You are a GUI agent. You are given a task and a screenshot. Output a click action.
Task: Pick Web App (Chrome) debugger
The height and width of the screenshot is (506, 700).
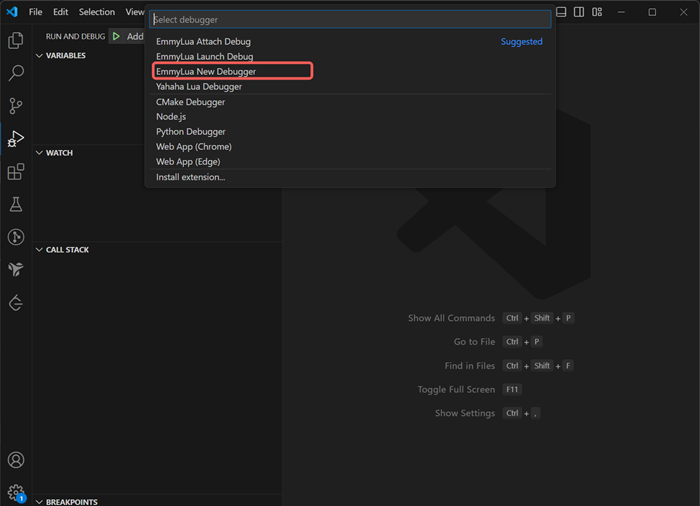click(x=350, y=146)
